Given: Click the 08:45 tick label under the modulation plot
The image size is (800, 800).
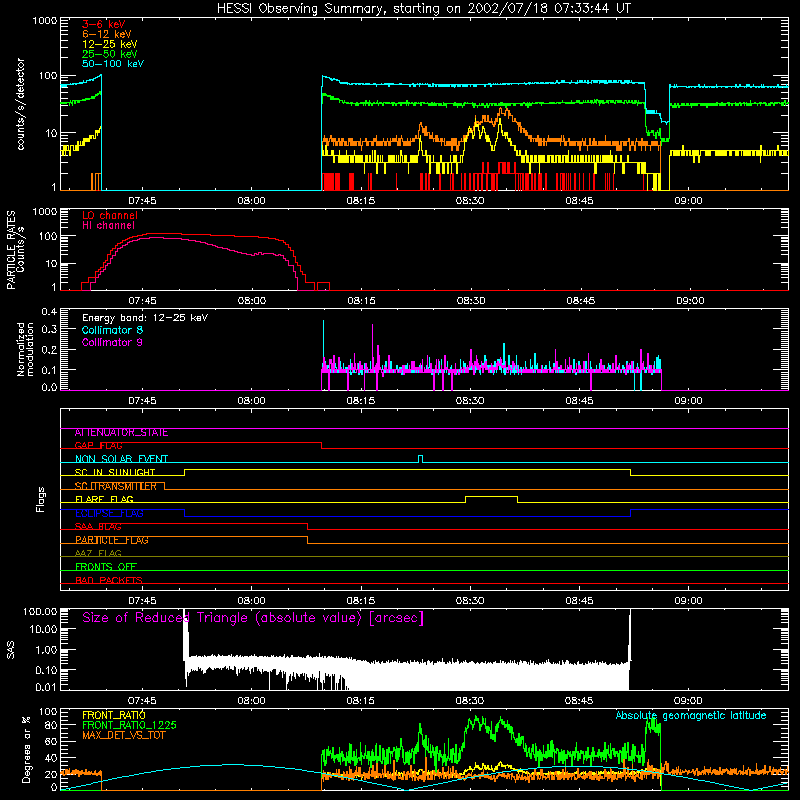Looking at the screenshot, I should pyautogui.click(x=579, y=401).
